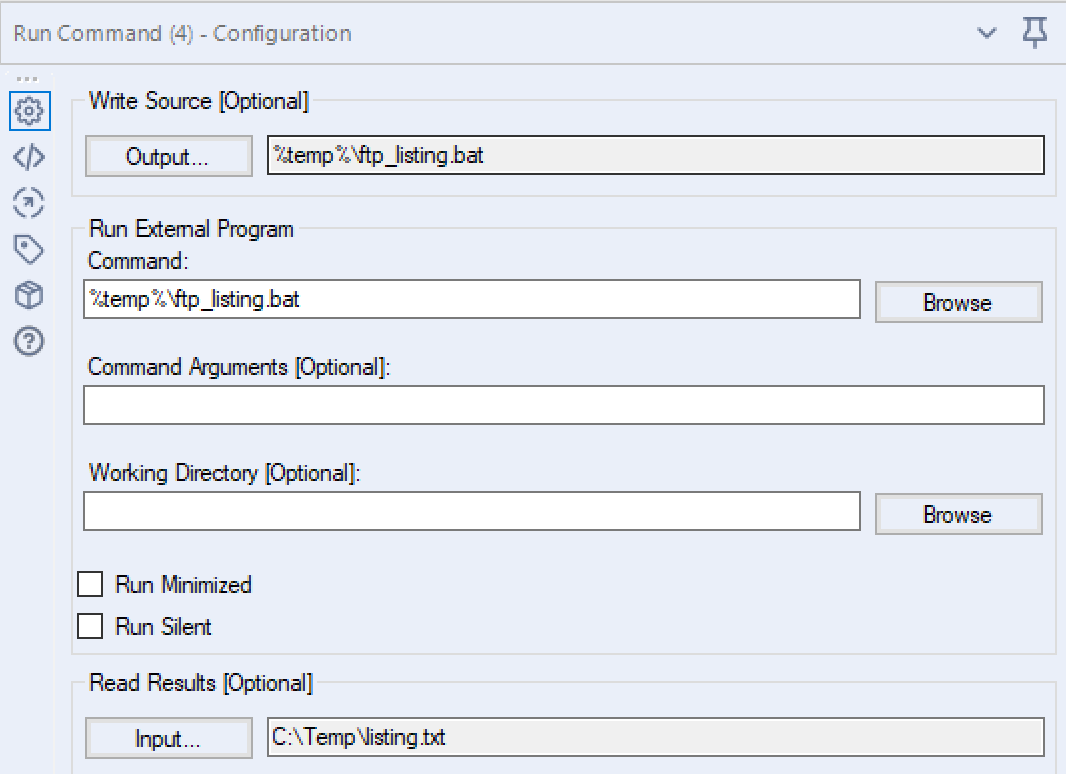Click the pin icon in the header
This screenshot has height=774, width=1066.
[1035, 33]
